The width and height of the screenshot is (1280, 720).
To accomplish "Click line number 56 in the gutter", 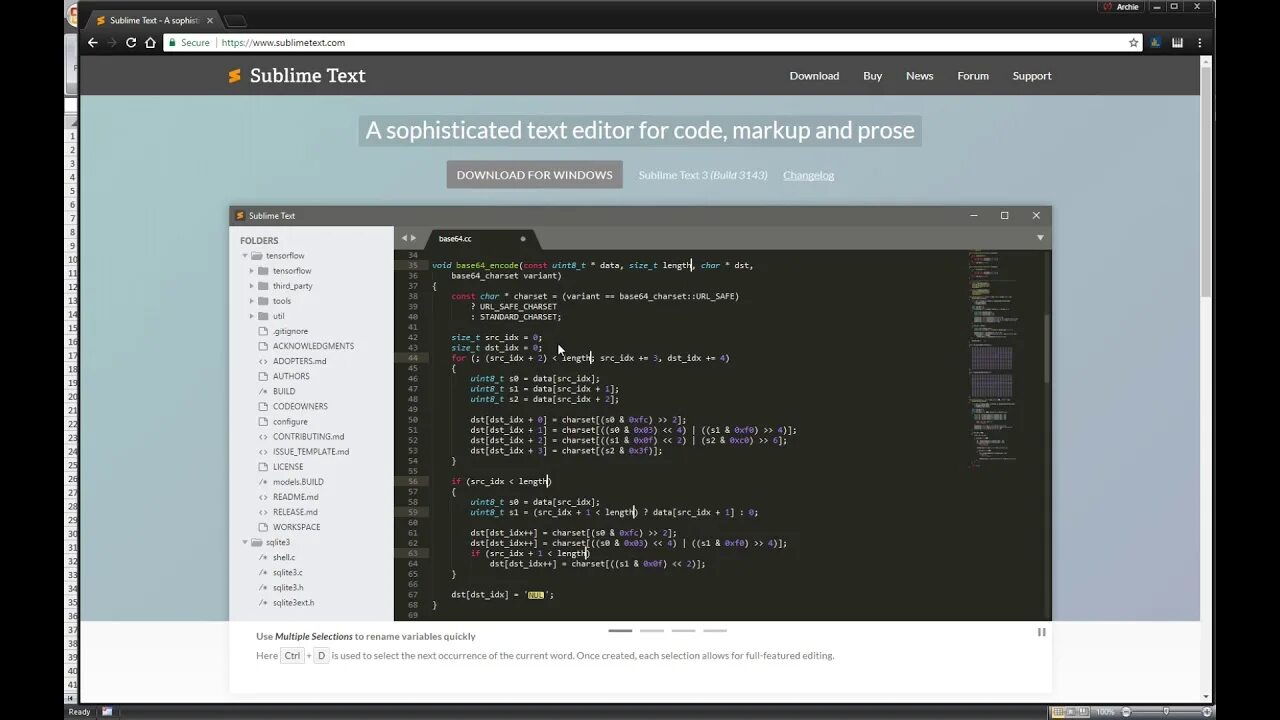I will pos(413,481).
